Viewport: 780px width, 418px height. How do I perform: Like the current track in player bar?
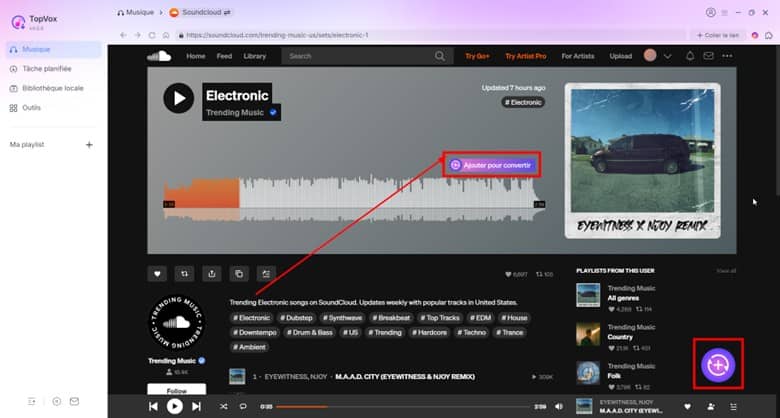(x=687, y=407)
